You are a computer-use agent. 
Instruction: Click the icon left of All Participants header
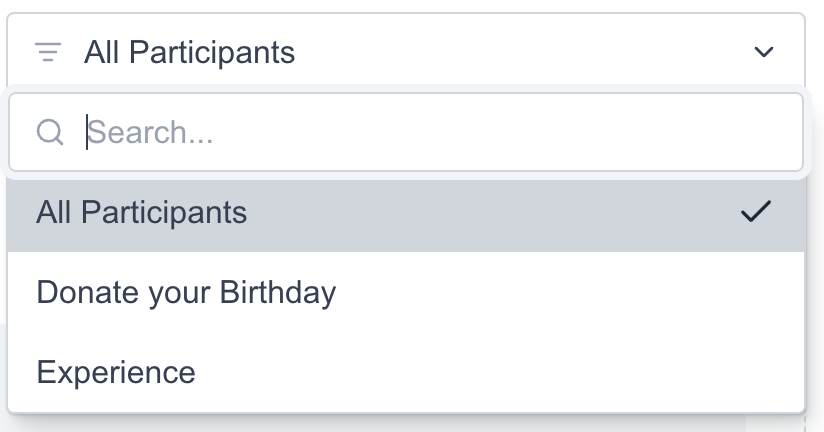48,51
